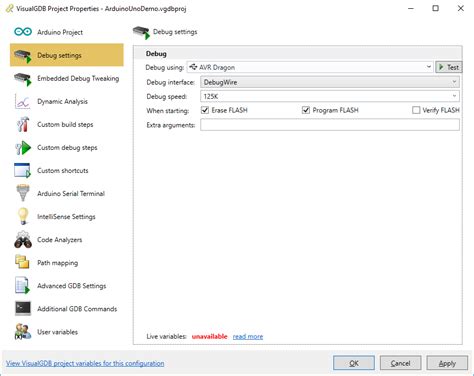474x376 pixels.
Task: Open Arduino Serial Terminal page
Action: 71,193
